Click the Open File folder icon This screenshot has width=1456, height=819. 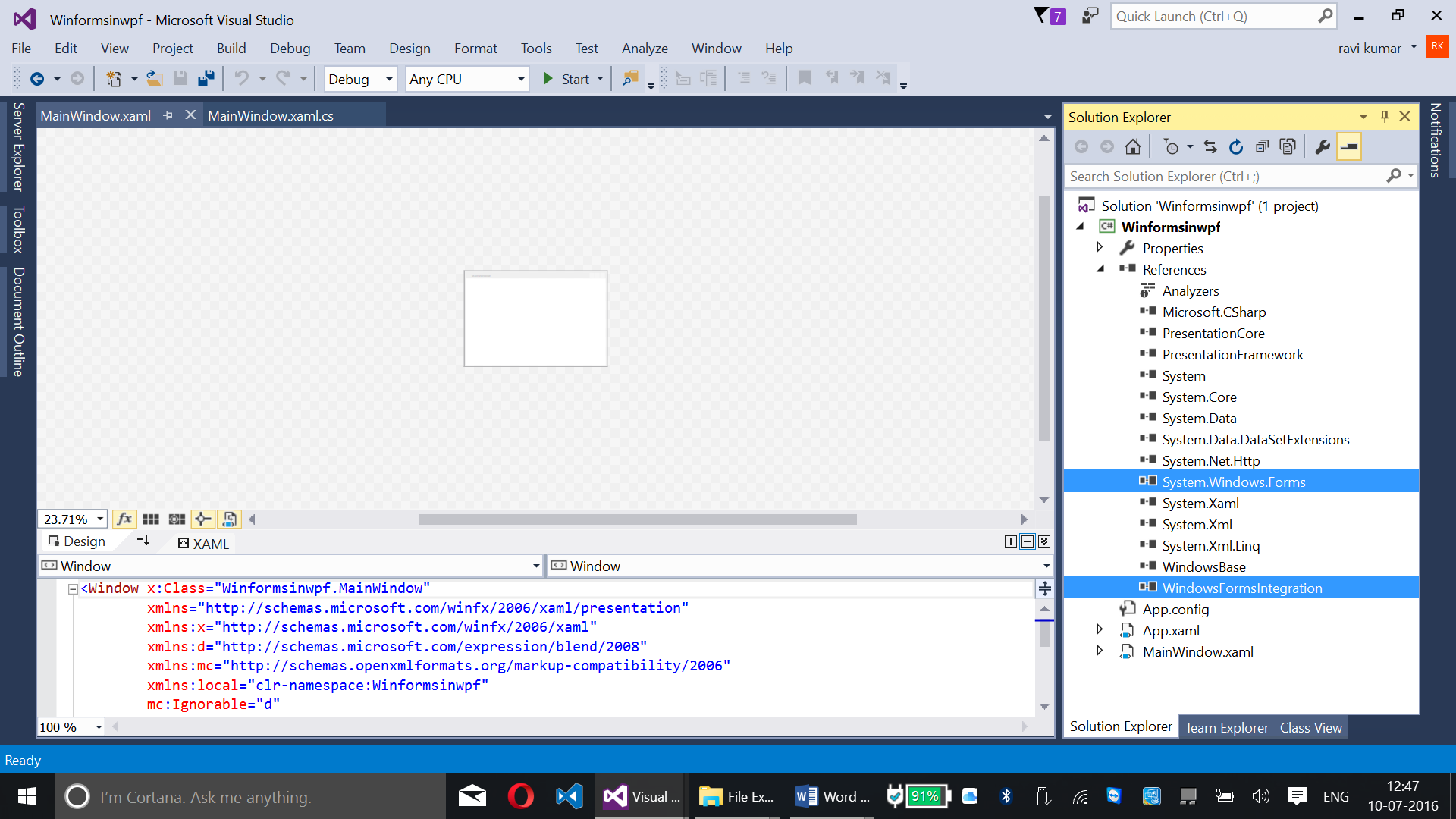[155, 79]
